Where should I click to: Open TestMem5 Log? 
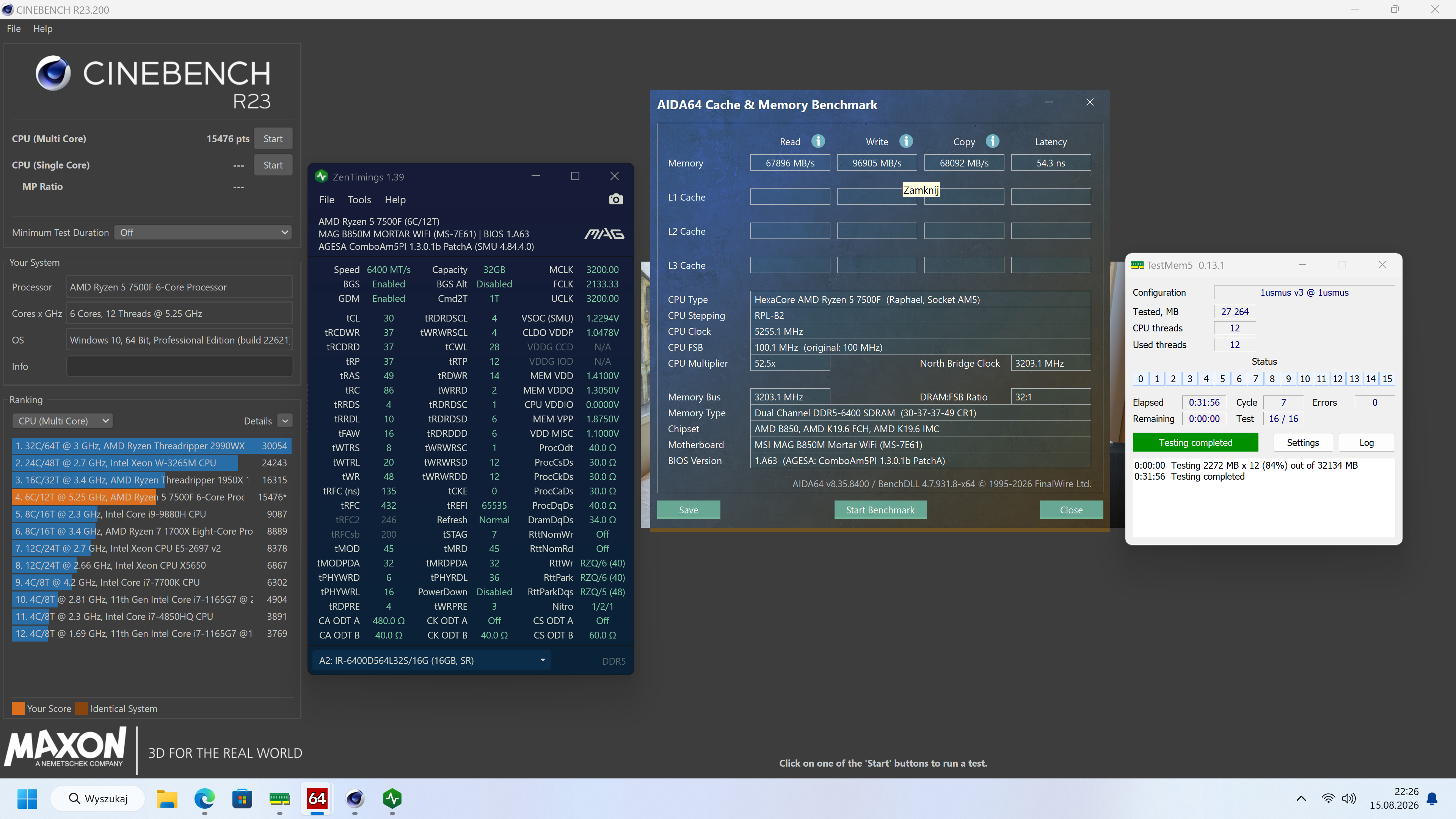click(x=1366, y=442)
